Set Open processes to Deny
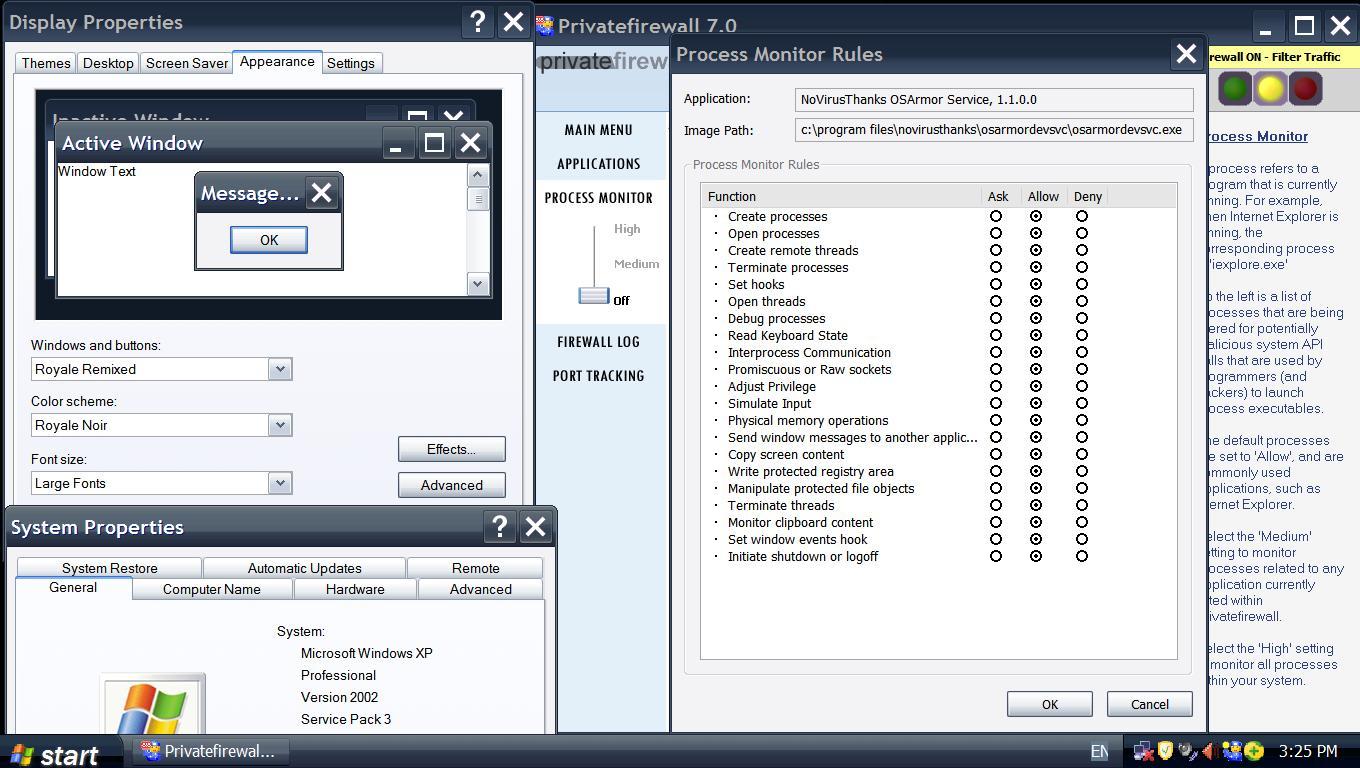The width and height of the screenshot is (1360, 768). click(x=1081, y=233)
